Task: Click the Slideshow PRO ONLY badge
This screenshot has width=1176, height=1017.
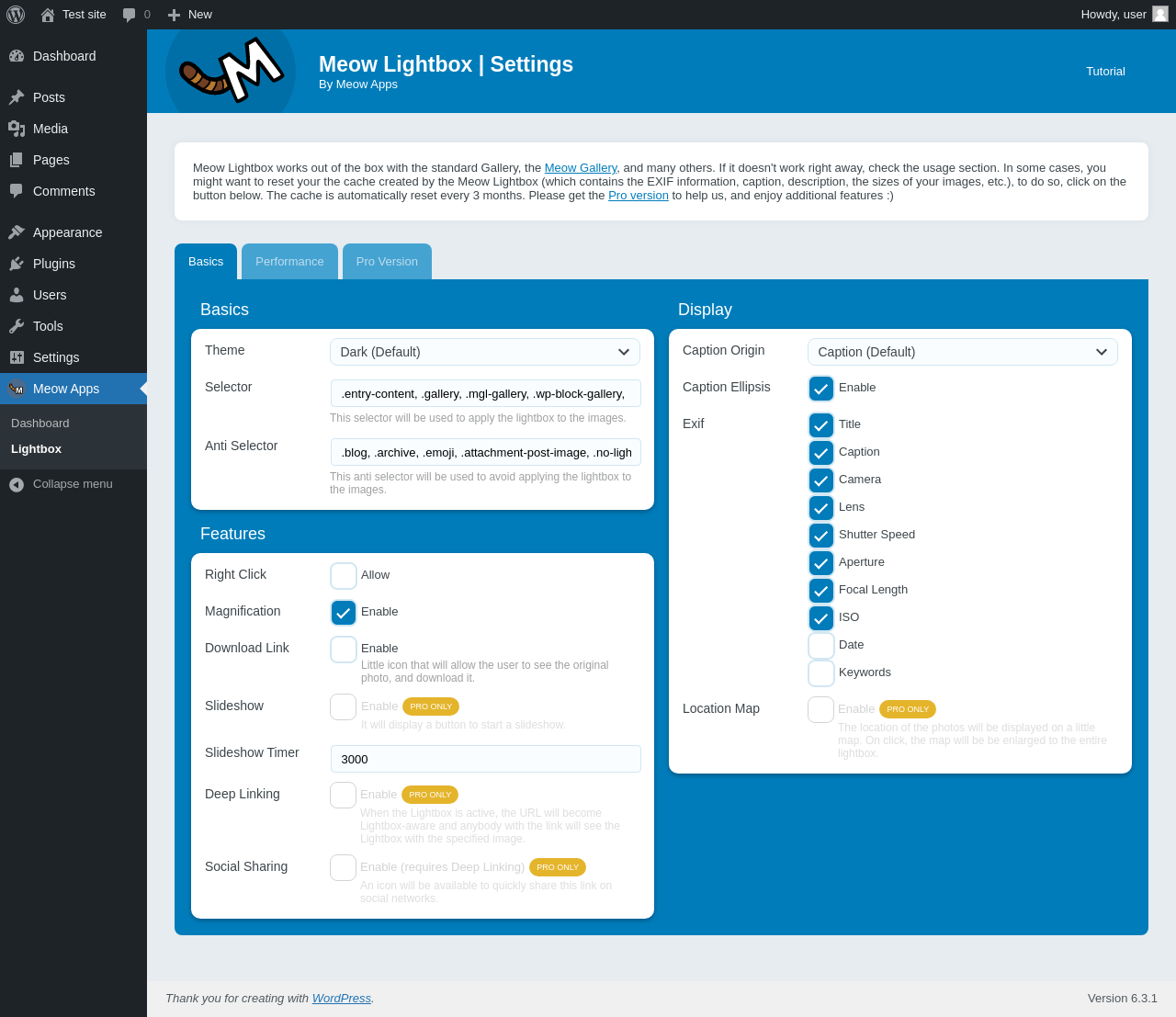Action: tap(431, 706)
